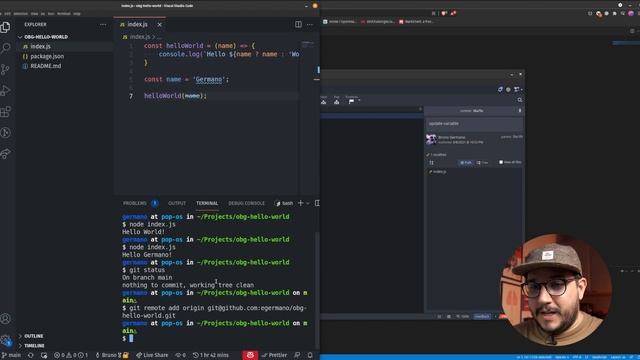Click the terminal prompt cursor
640x360 pixels.
pos(131,338)
